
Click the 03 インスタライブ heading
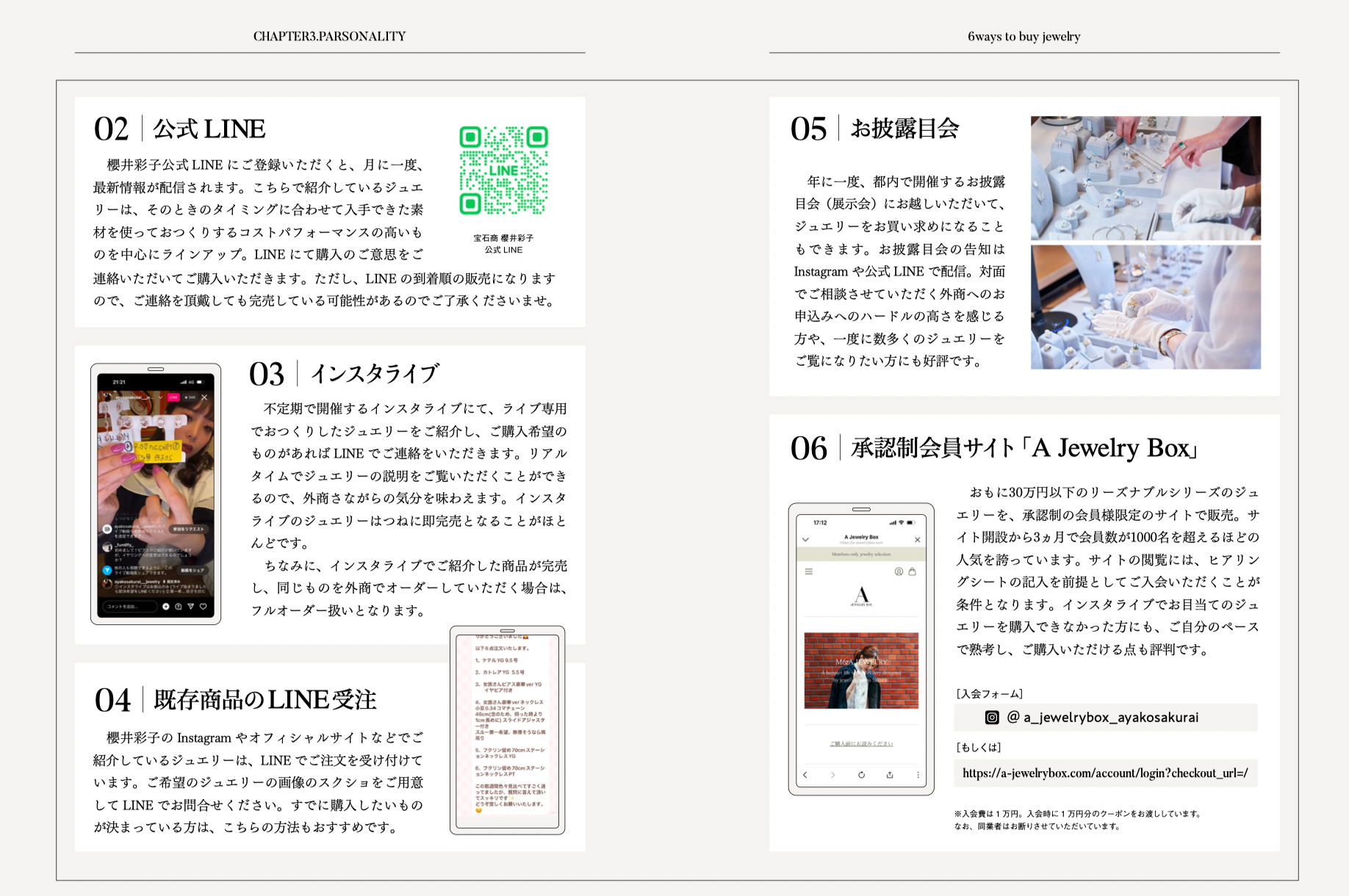tap(344, 374)
